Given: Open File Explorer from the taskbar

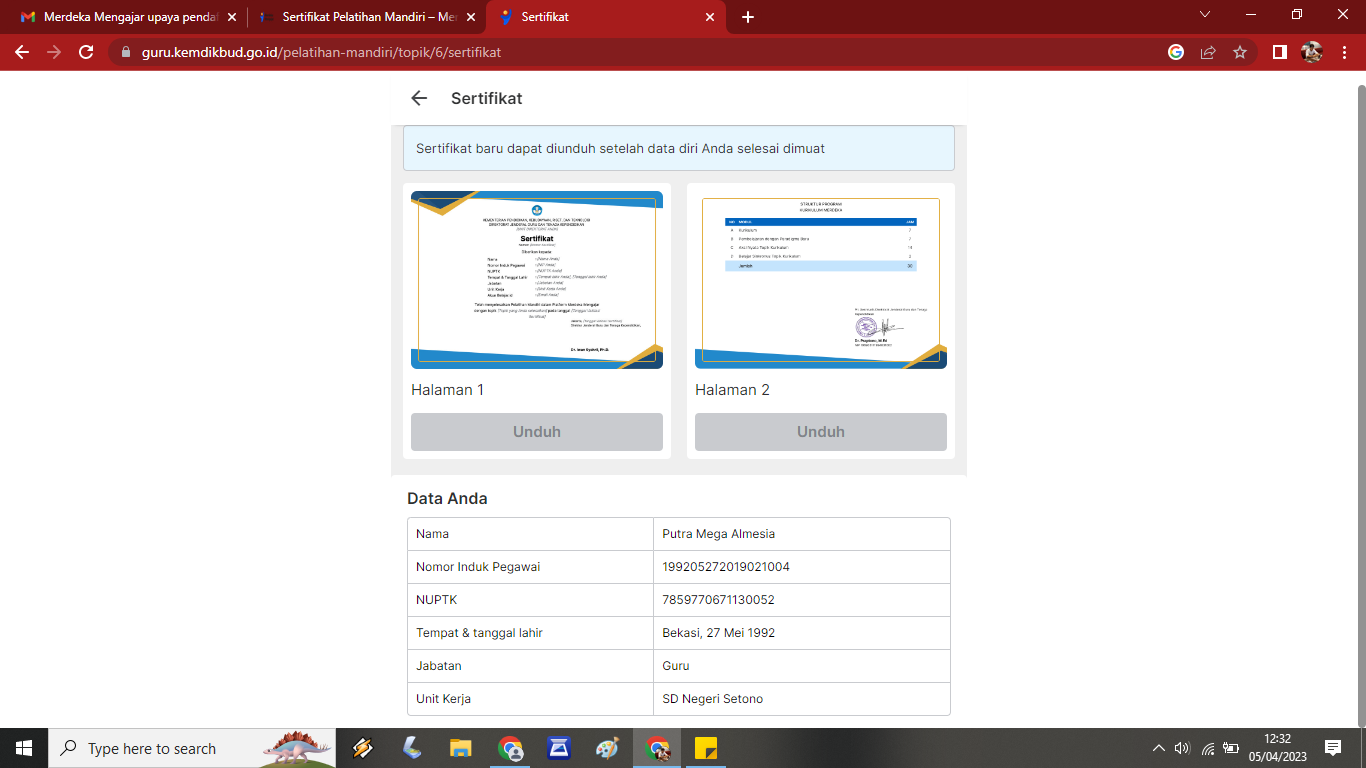Looking at the screenshot, I should coord(460,748).
